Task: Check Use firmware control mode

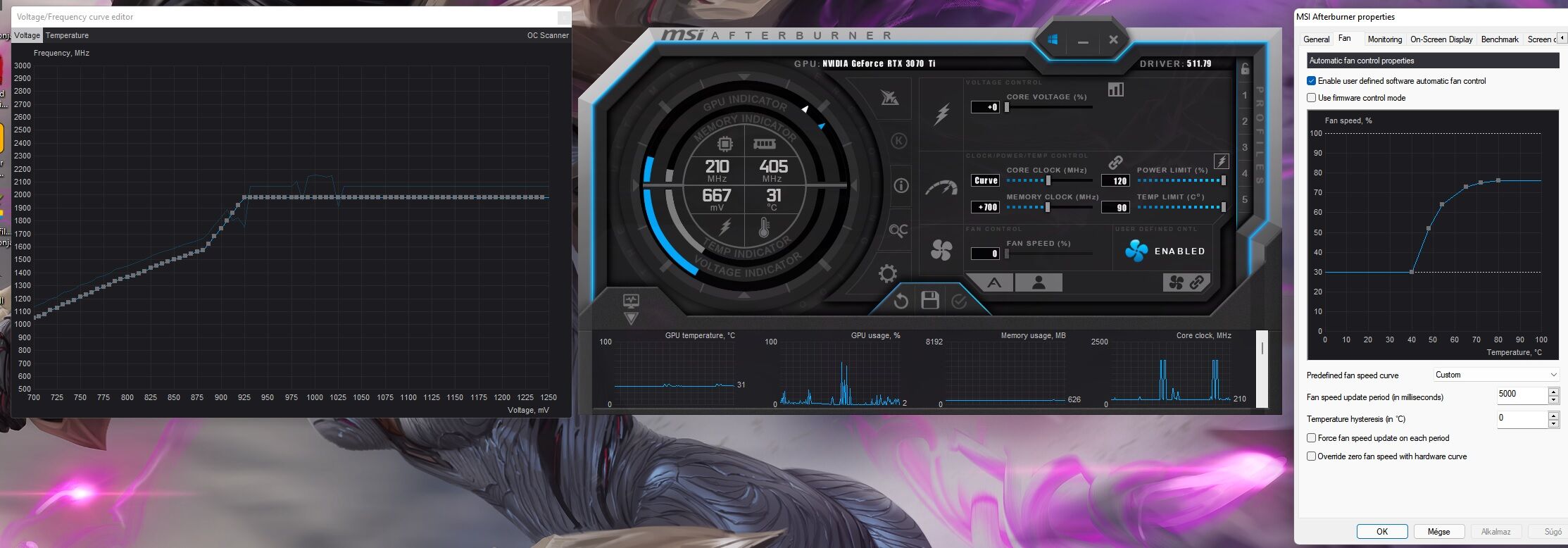Action: (1311, 98)
